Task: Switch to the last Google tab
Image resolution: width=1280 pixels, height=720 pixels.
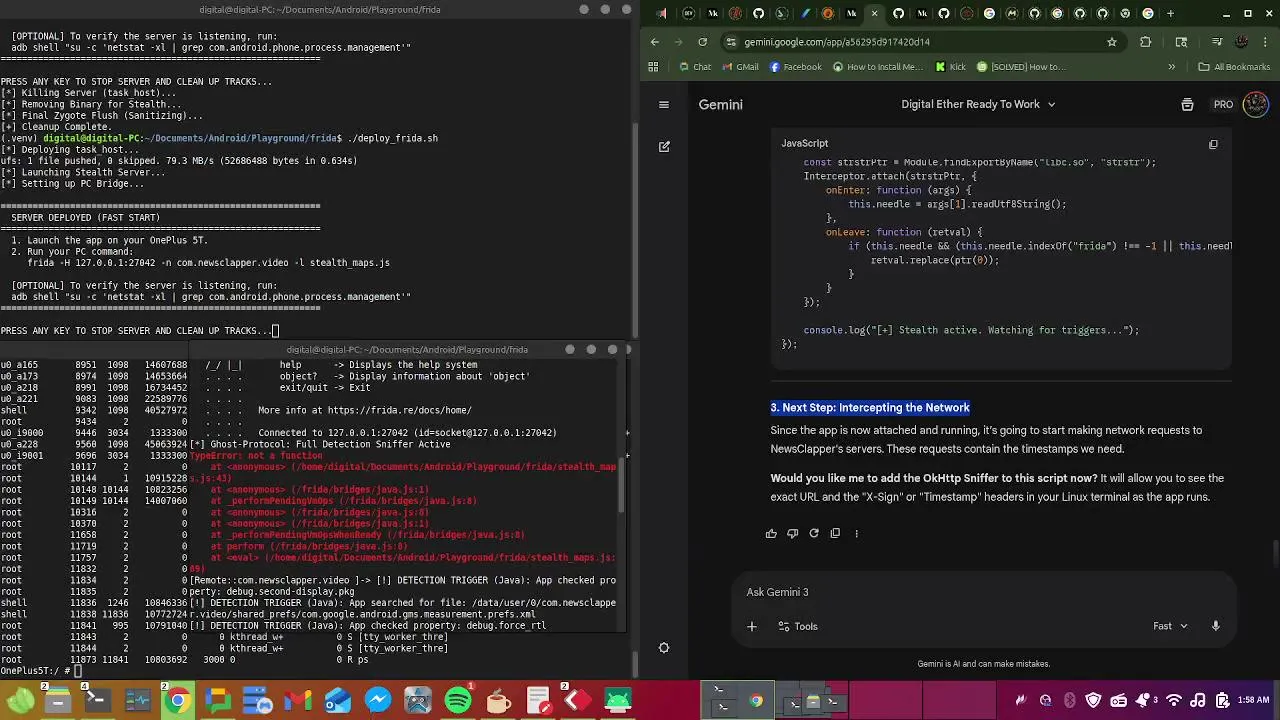Action: tap(1148, 13)
